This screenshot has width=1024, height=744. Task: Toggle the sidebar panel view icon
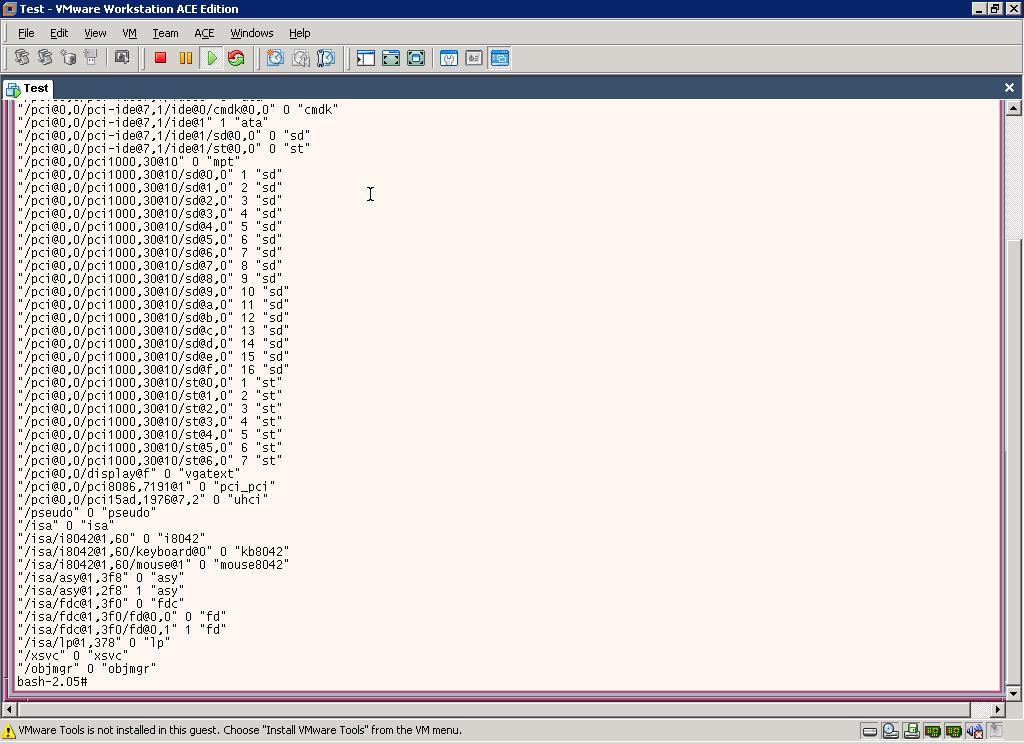[366, 59]
